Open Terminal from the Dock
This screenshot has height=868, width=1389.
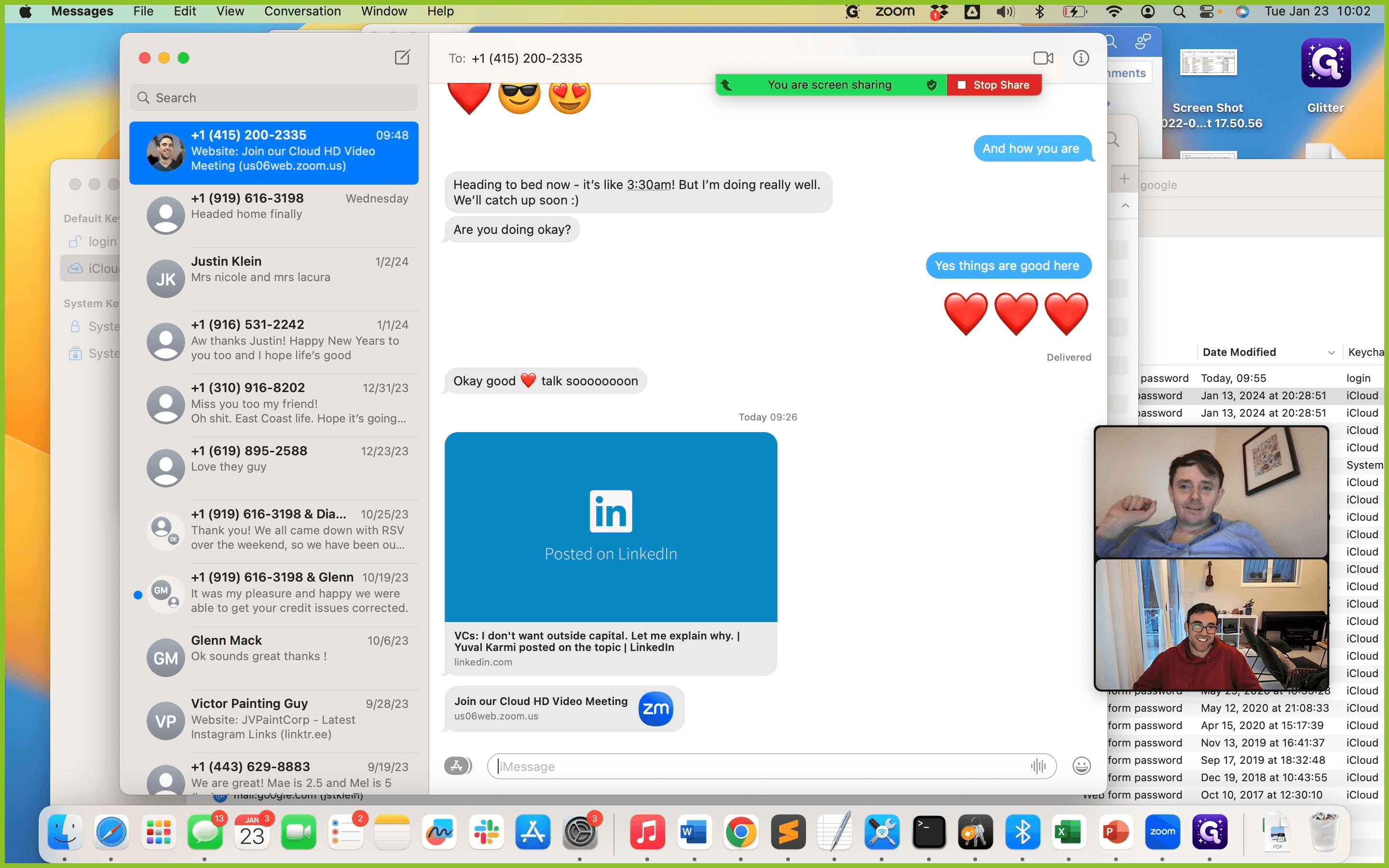[929, 832]
